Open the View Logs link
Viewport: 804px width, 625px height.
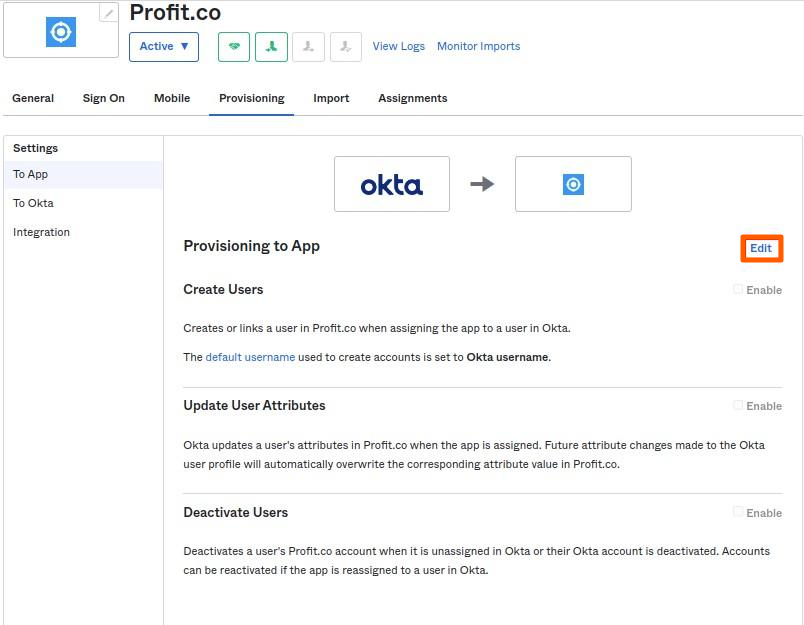coord(398,46)
